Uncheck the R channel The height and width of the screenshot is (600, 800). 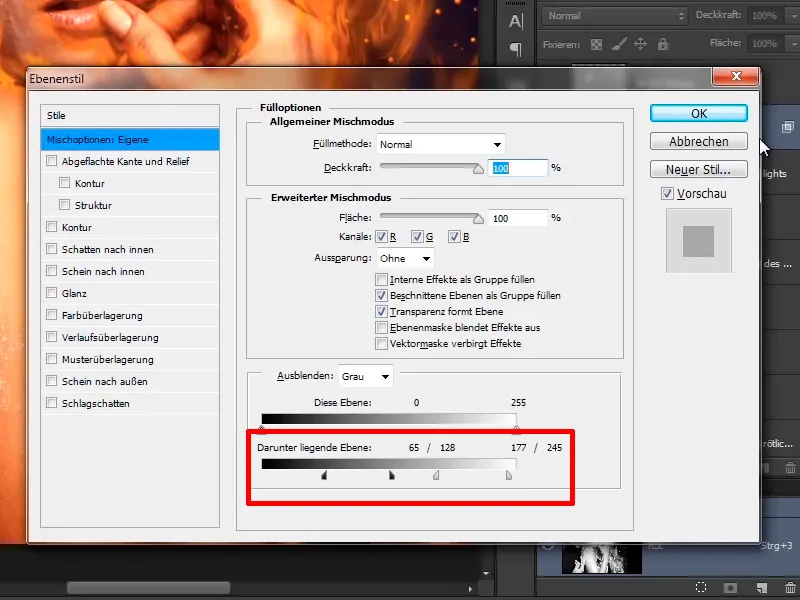[x=381, y=236]
